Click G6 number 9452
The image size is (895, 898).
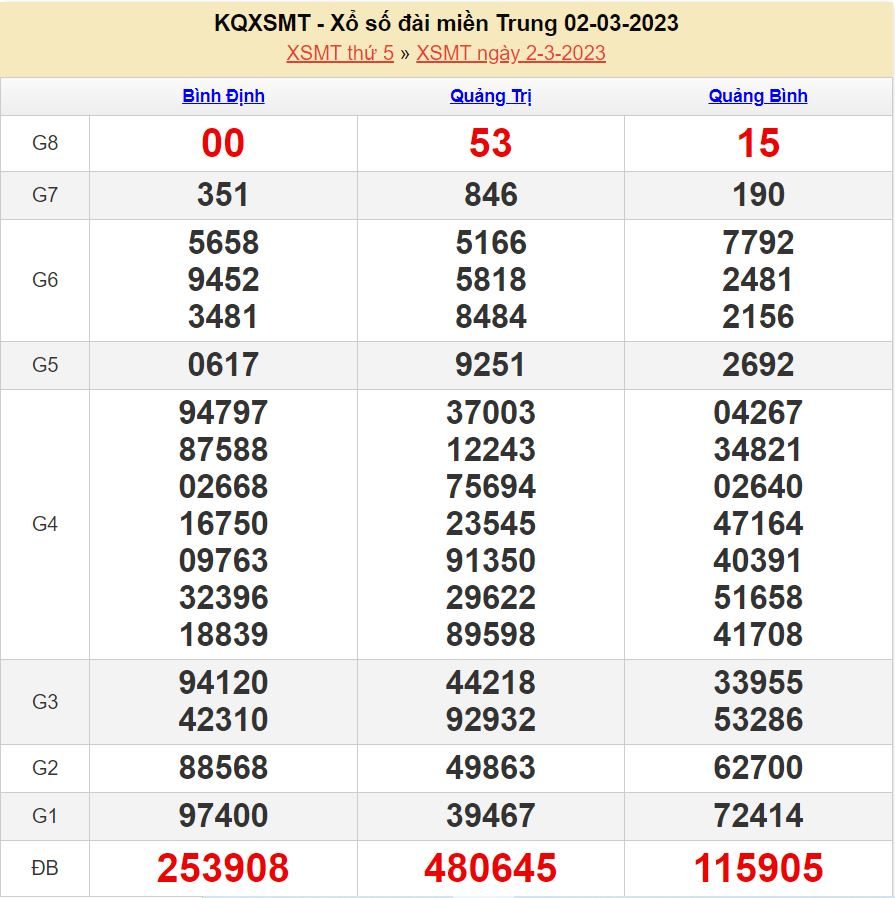click(223, 280)
